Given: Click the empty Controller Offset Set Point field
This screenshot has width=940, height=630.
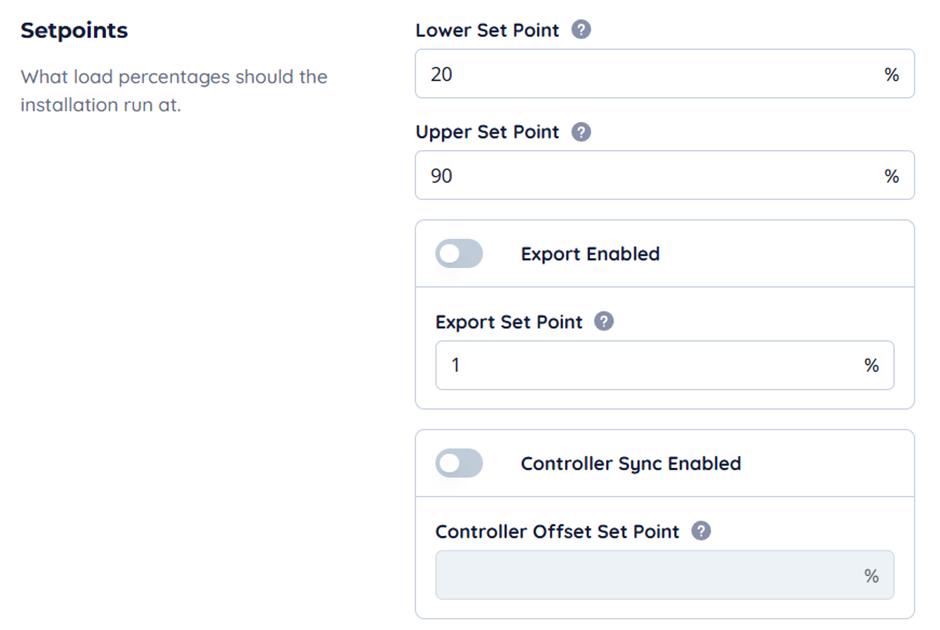Looking at the screenshot, I should (640, 576).
